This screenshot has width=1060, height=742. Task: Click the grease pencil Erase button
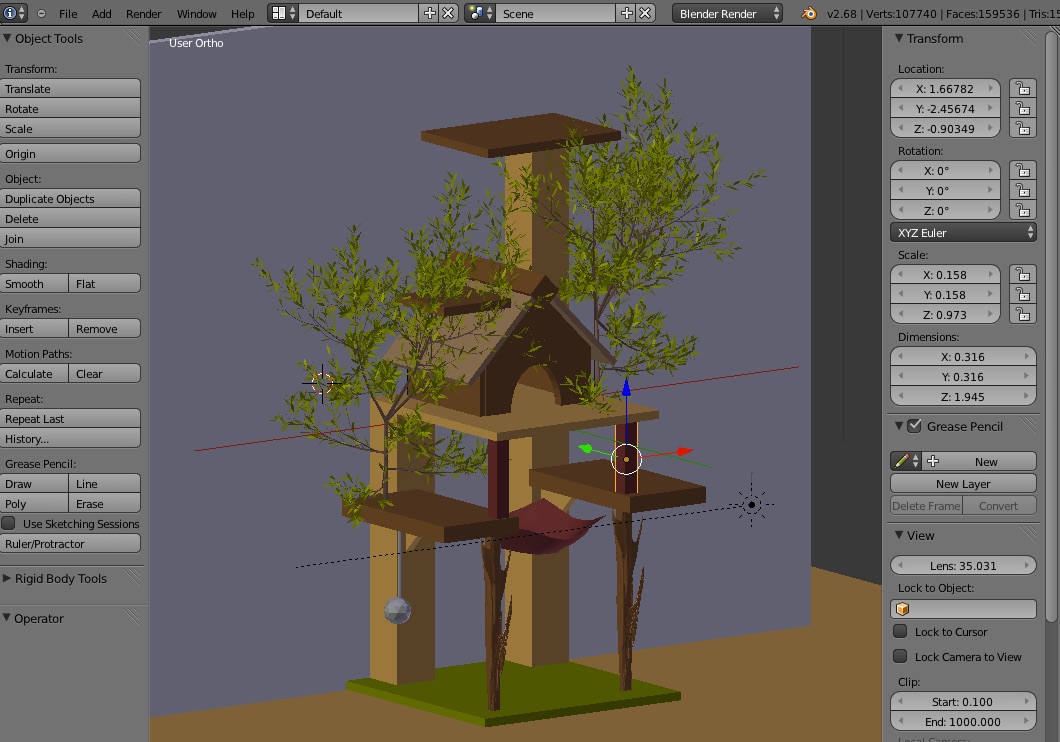(x=105, y=503)
